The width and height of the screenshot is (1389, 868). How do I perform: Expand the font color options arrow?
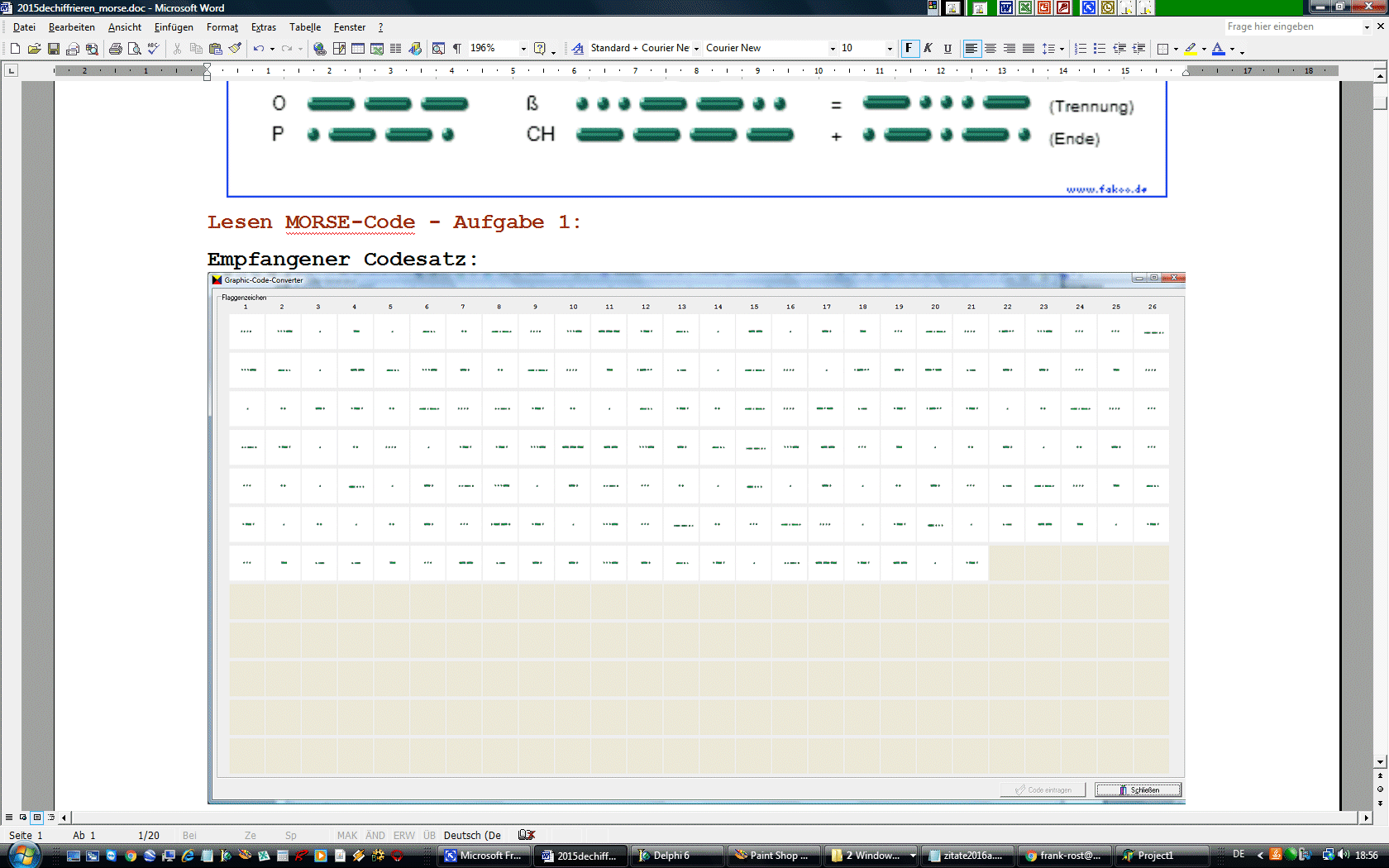point(1232,49)
